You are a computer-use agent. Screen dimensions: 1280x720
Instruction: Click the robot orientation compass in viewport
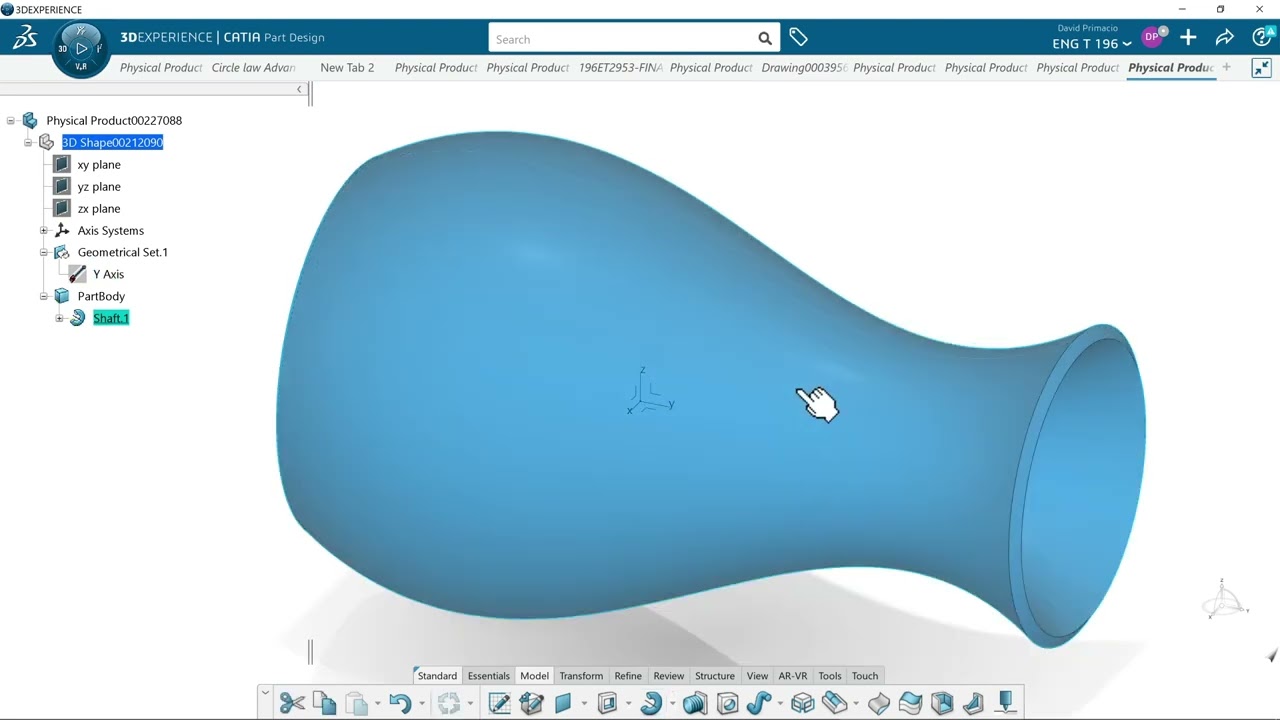pos(1225,598)
